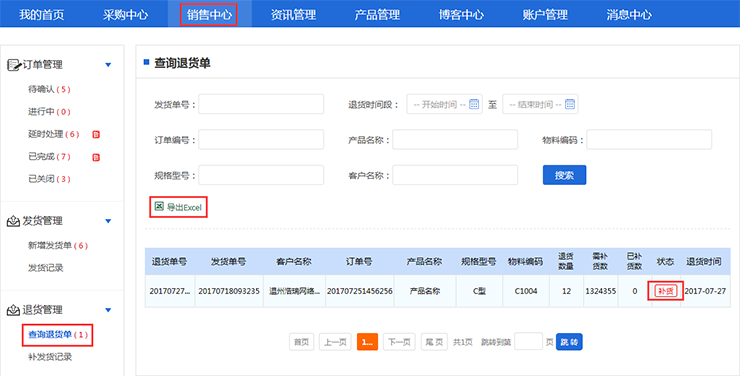Click the 退货单号 column header
740x376 pixels.
click(x=169, y=261)
